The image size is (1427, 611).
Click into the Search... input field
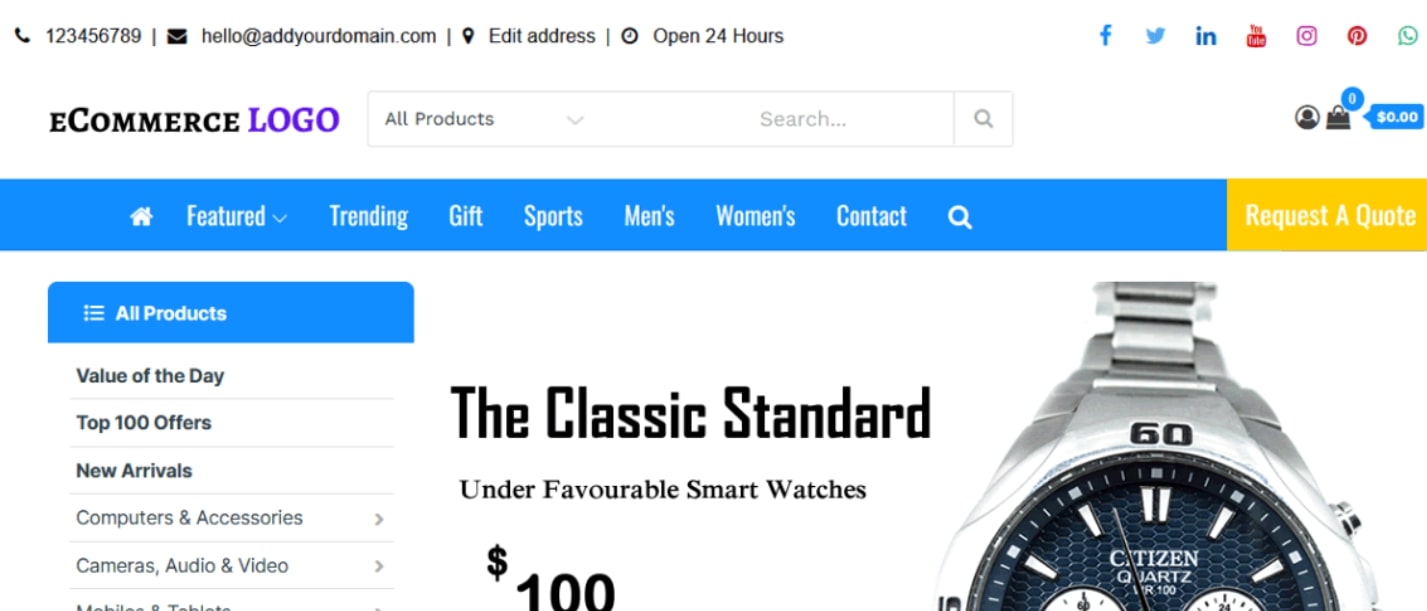803,119
